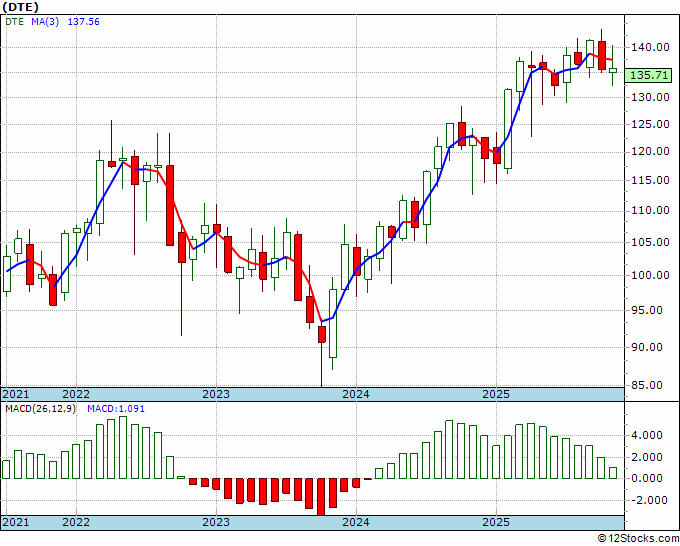This screenshot has width=680, height=546.
Task: Click the 120.00 price axis label
Action: tap(650, 151)
